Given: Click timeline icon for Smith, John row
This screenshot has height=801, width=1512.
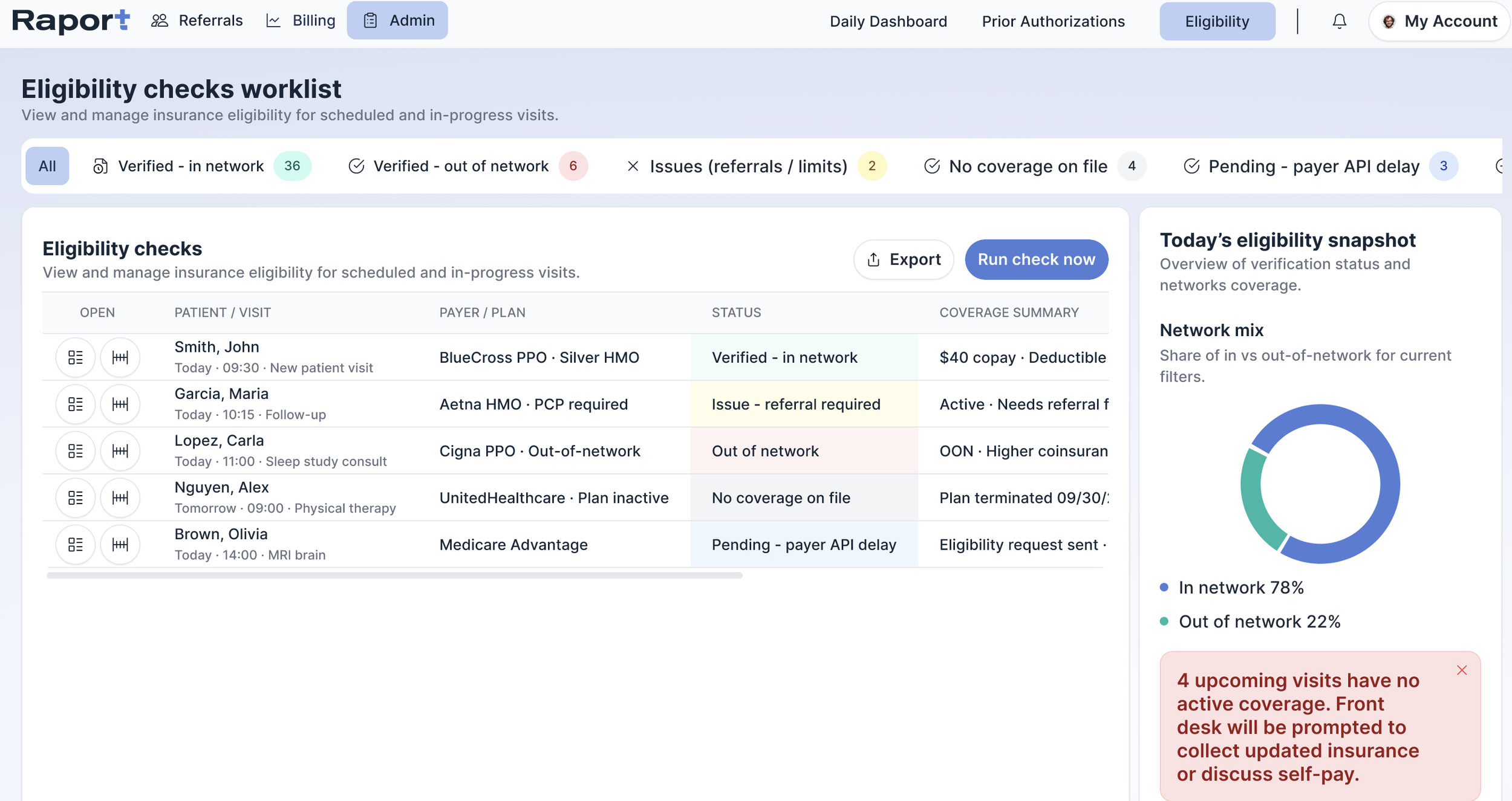Looking at the screenshot, I should [120, 357].
